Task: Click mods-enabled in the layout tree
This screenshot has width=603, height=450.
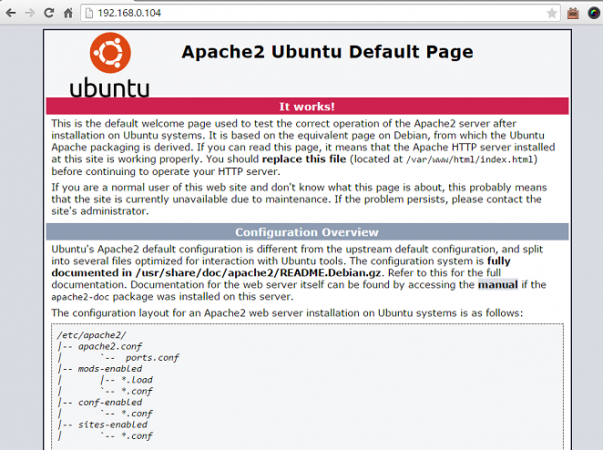Action: point(110,369)
